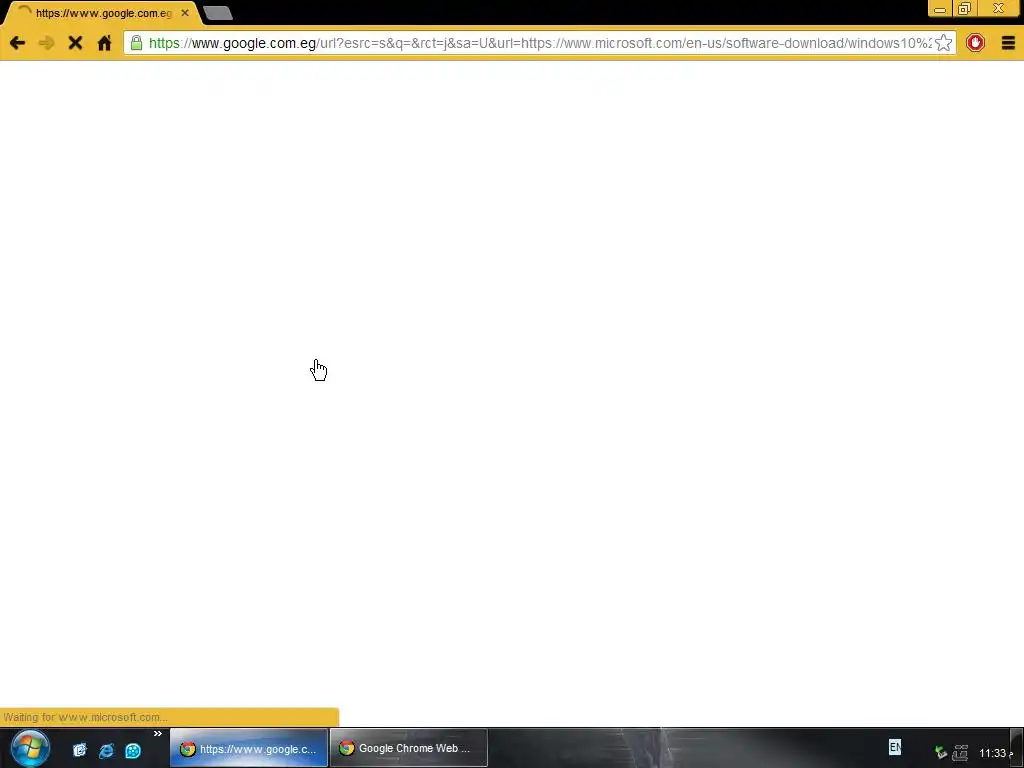1024x768 pixels.
Task: Bookmark this page with the star
Action: 943,43
